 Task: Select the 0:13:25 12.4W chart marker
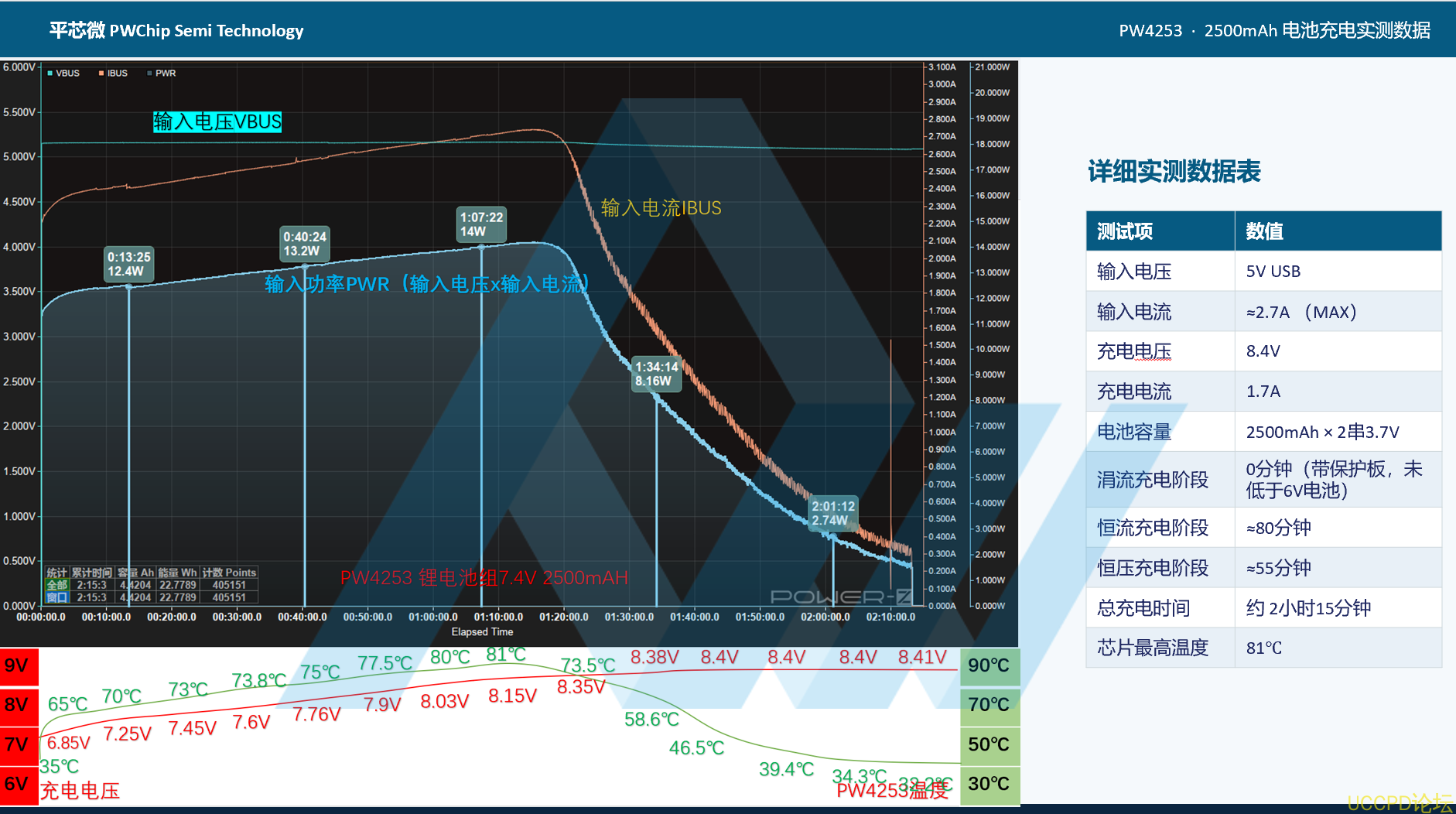point(129,264)
